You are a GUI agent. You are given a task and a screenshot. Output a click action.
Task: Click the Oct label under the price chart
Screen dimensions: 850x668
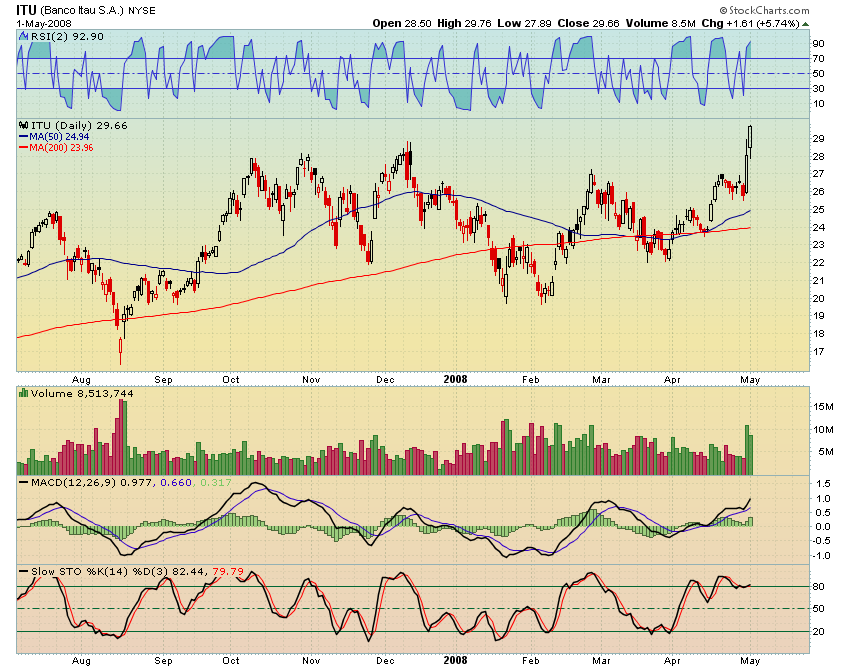pyautogui.click(x=231, y=380)
